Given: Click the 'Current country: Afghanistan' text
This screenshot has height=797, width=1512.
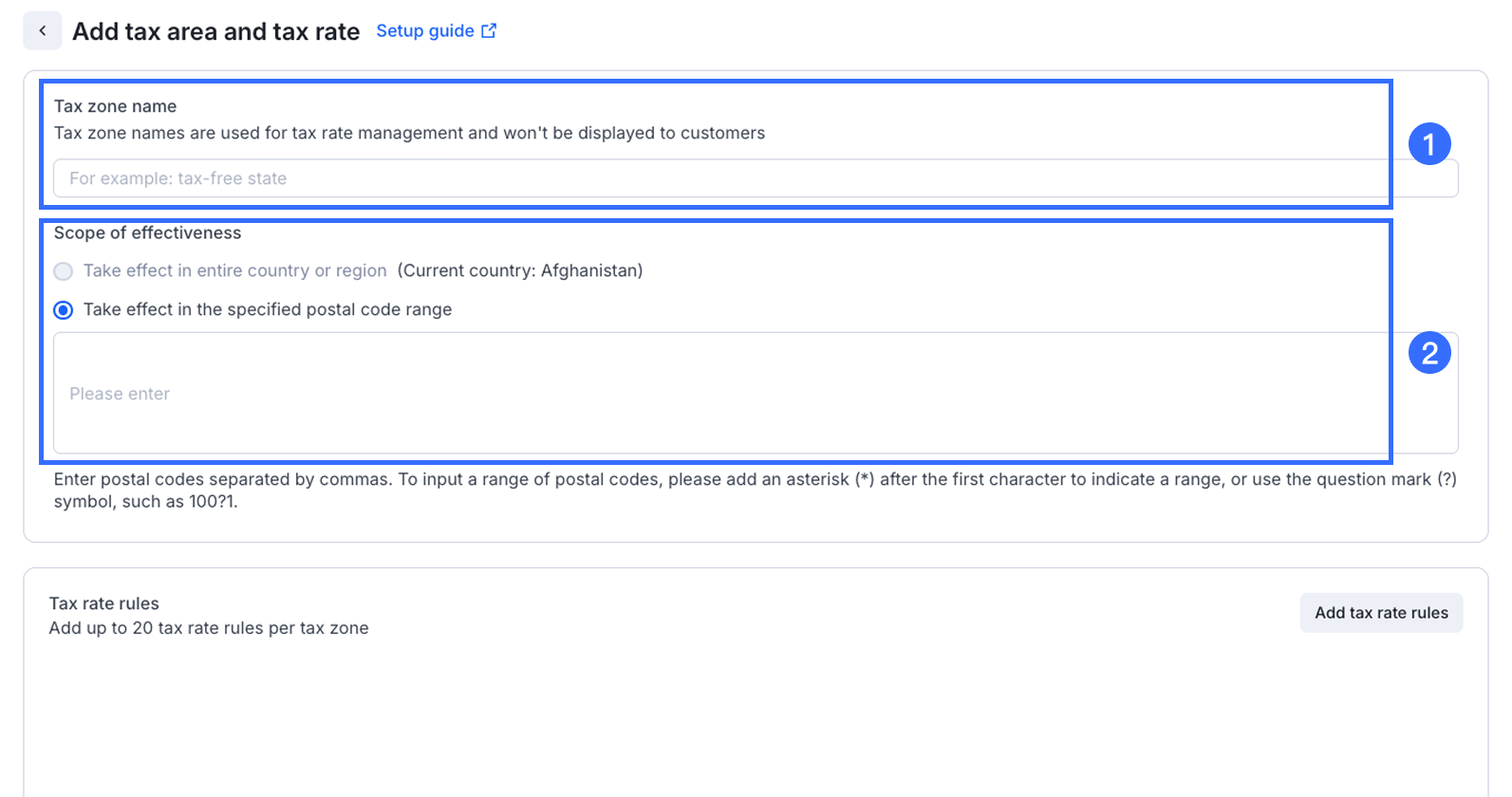Looking at the screenshot, I should (x=519, y=271).
